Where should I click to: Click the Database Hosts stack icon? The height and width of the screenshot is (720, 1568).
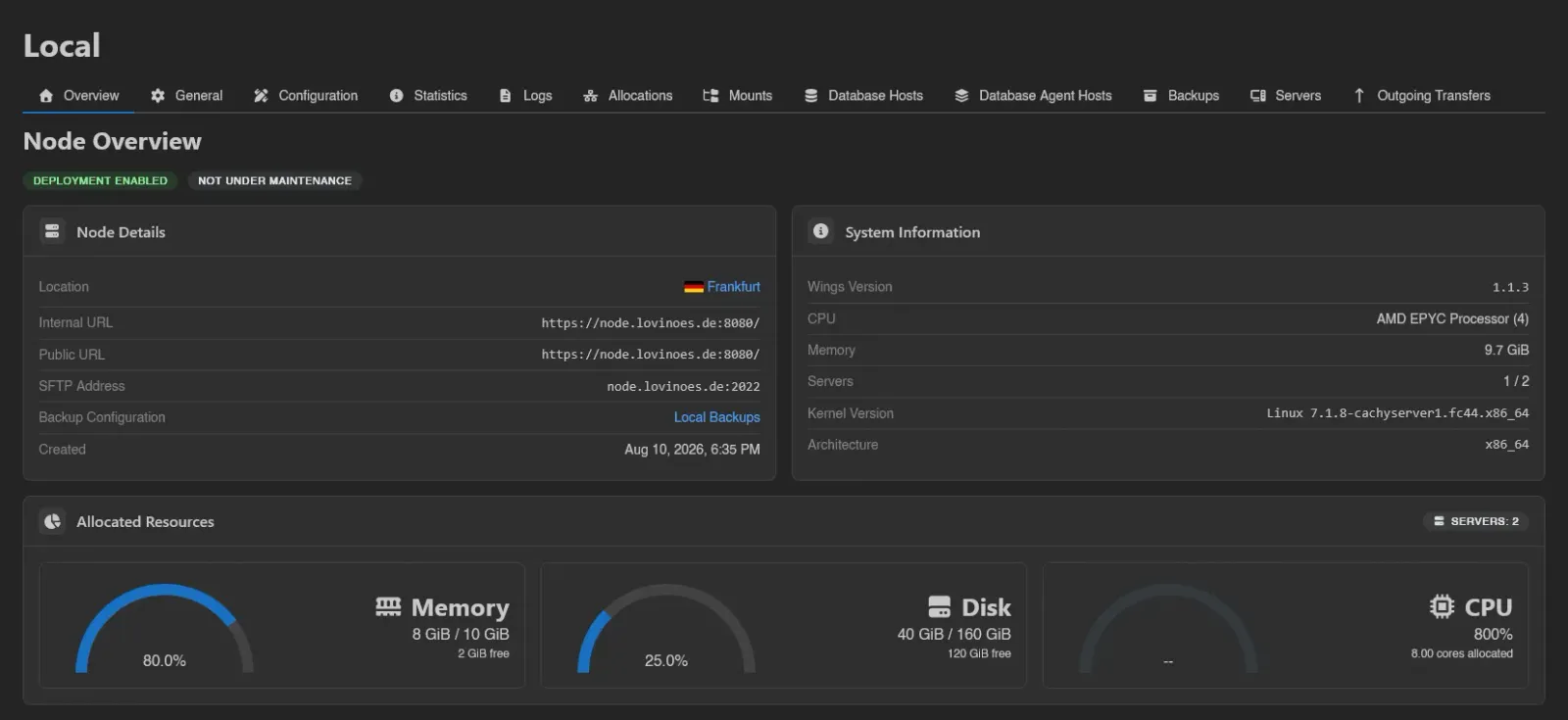[x=811, y=96]
